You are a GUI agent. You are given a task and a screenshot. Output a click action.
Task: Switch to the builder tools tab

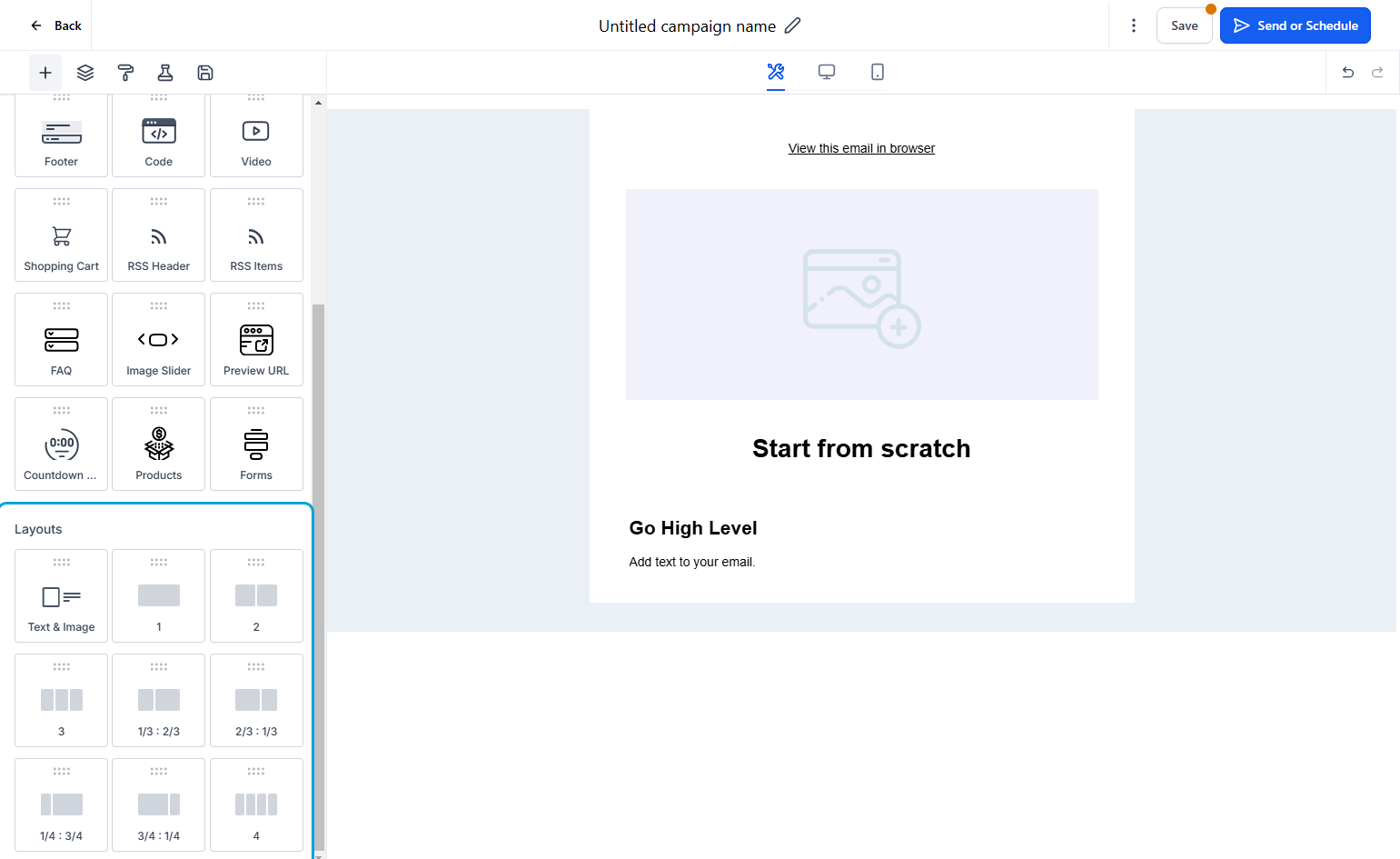click(x=776, y=72)
